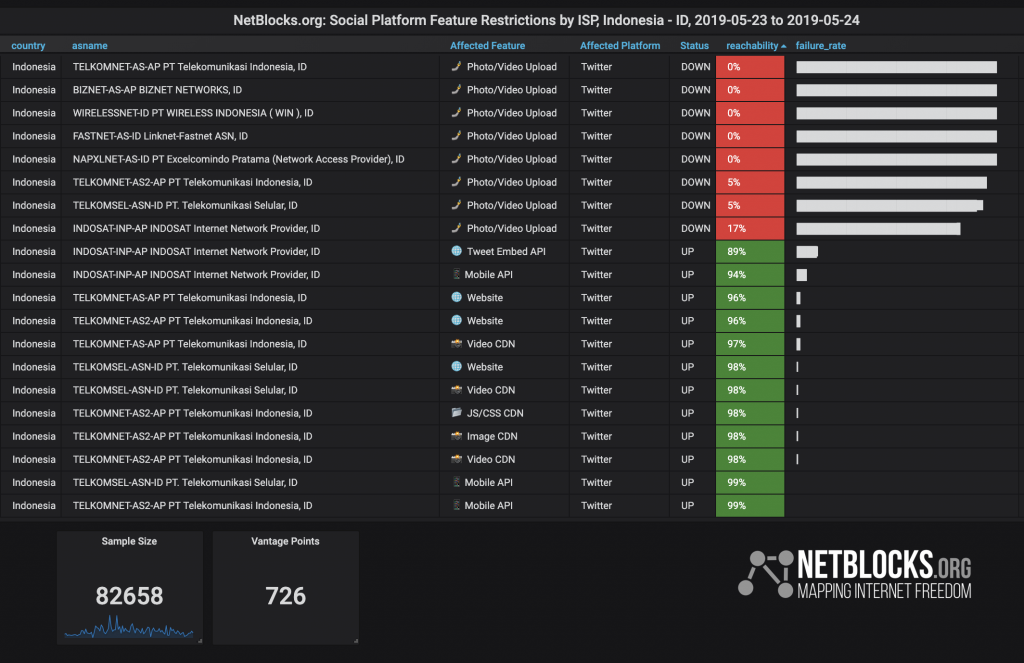Viewport: 1024px width, 663px height.
Task: Select the 89% reachability cell
Action: [x=750, y=251]
